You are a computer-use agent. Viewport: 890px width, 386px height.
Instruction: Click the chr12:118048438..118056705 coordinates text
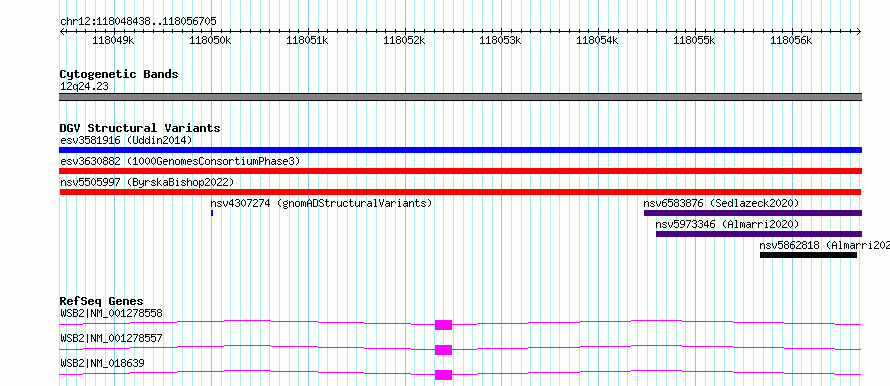tap(138, 22)
